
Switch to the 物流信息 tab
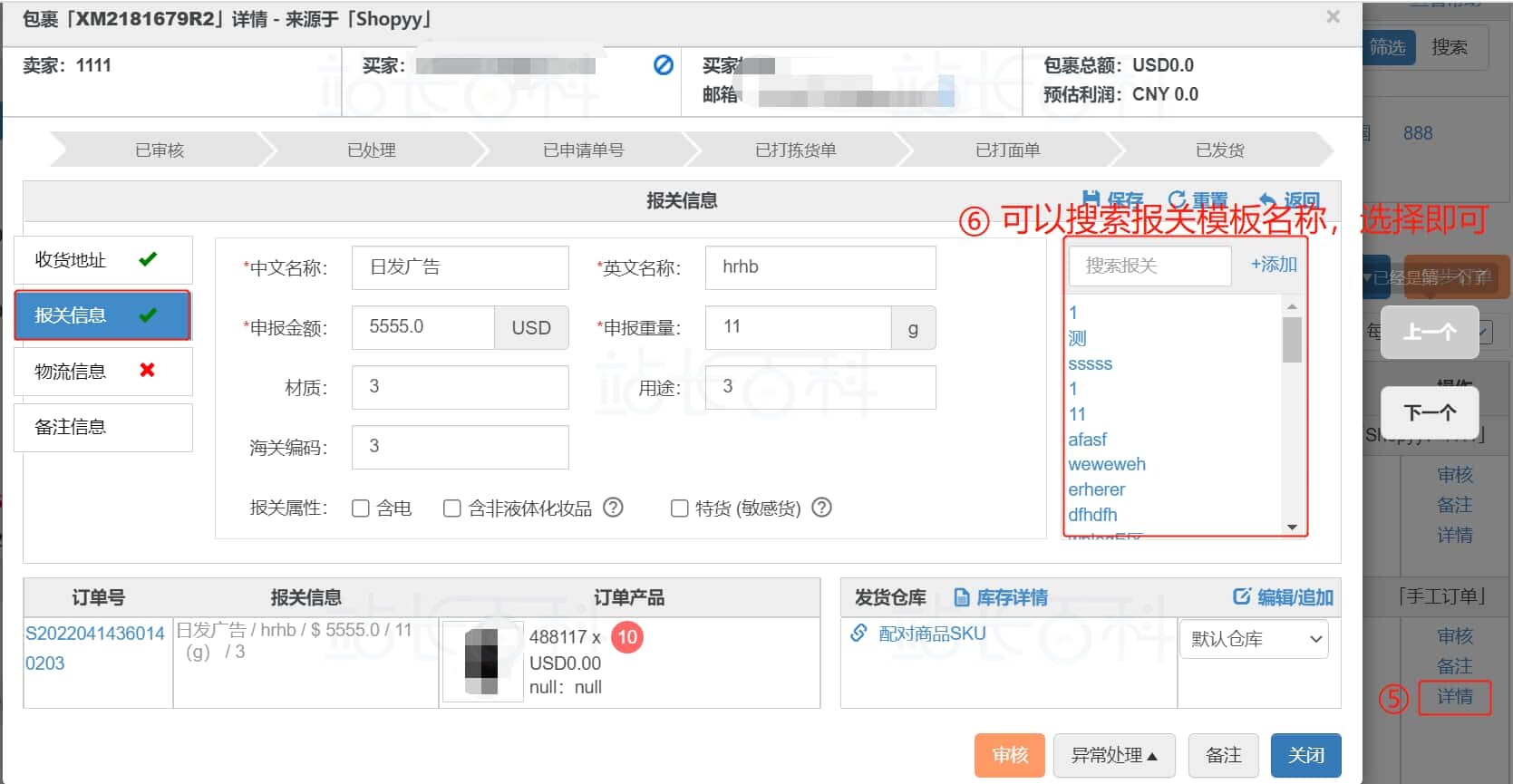102,371
